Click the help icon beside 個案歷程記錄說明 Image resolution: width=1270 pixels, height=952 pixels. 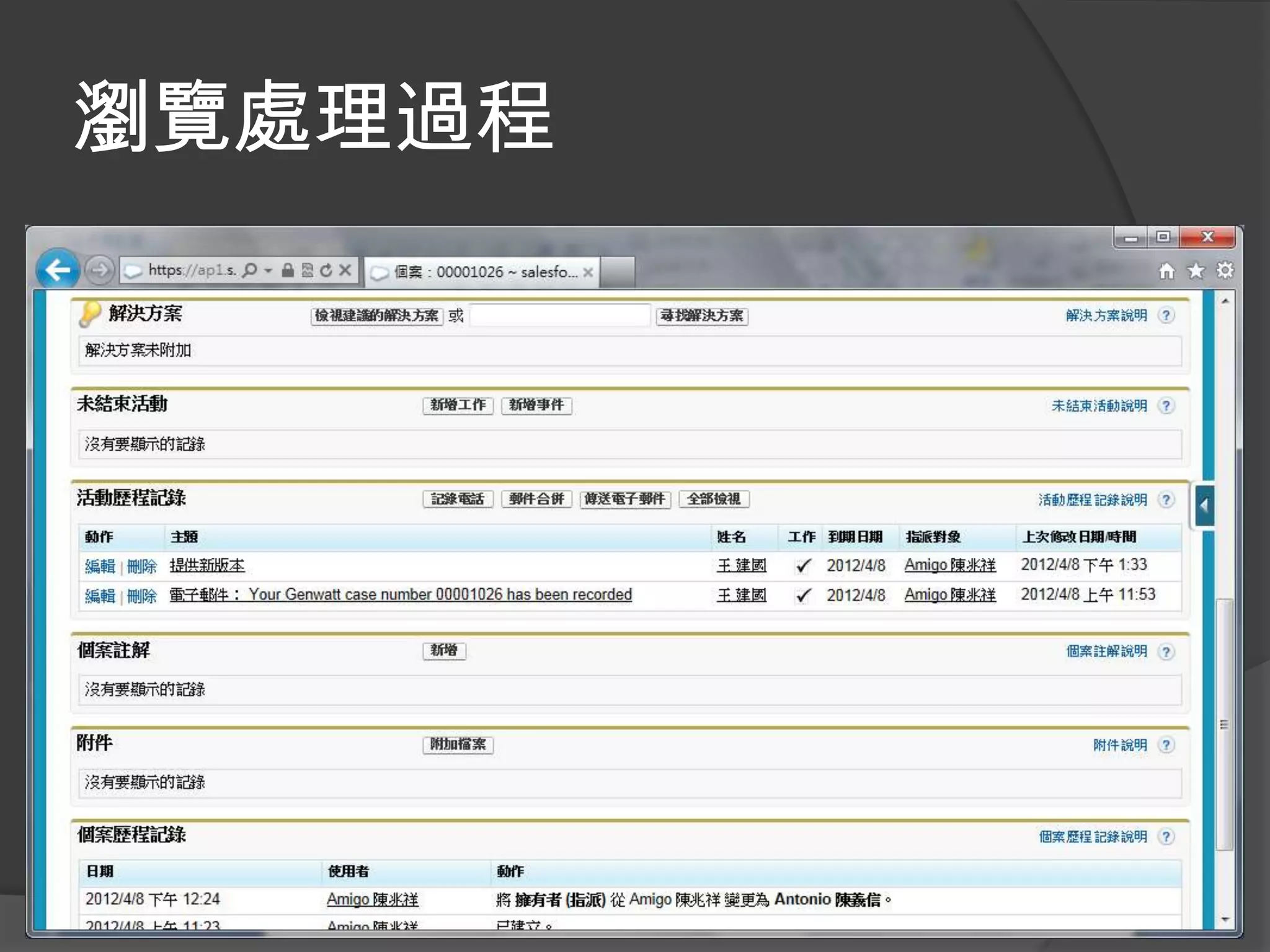click(x=1166, y=837)
